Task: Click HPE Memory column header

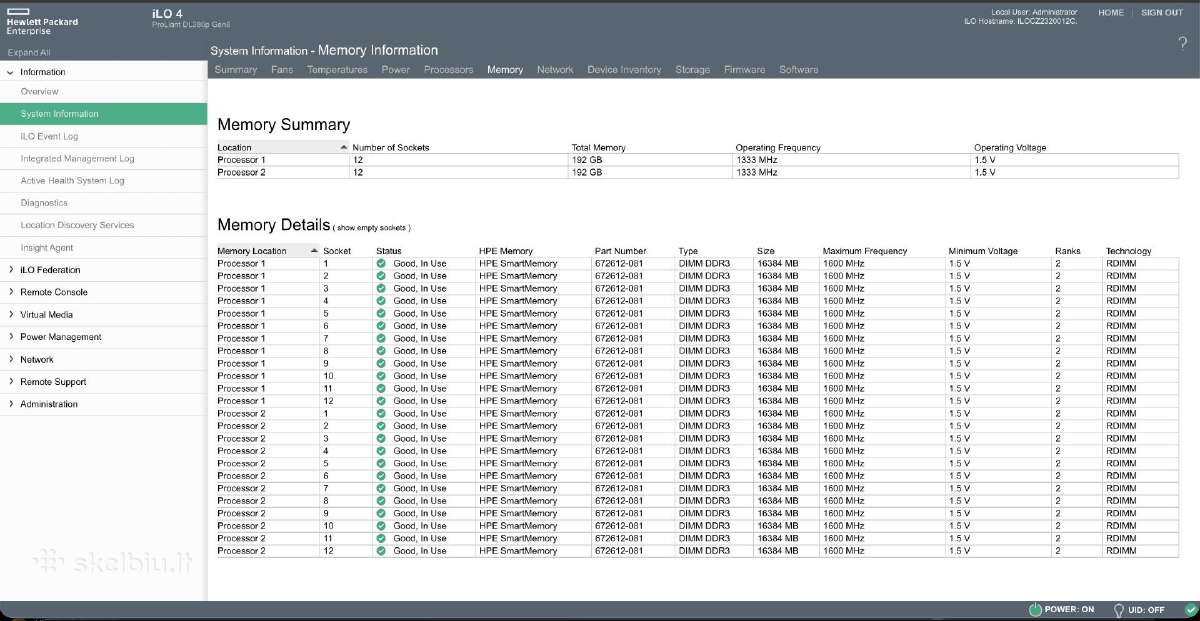Action: [x=506, y=251]
